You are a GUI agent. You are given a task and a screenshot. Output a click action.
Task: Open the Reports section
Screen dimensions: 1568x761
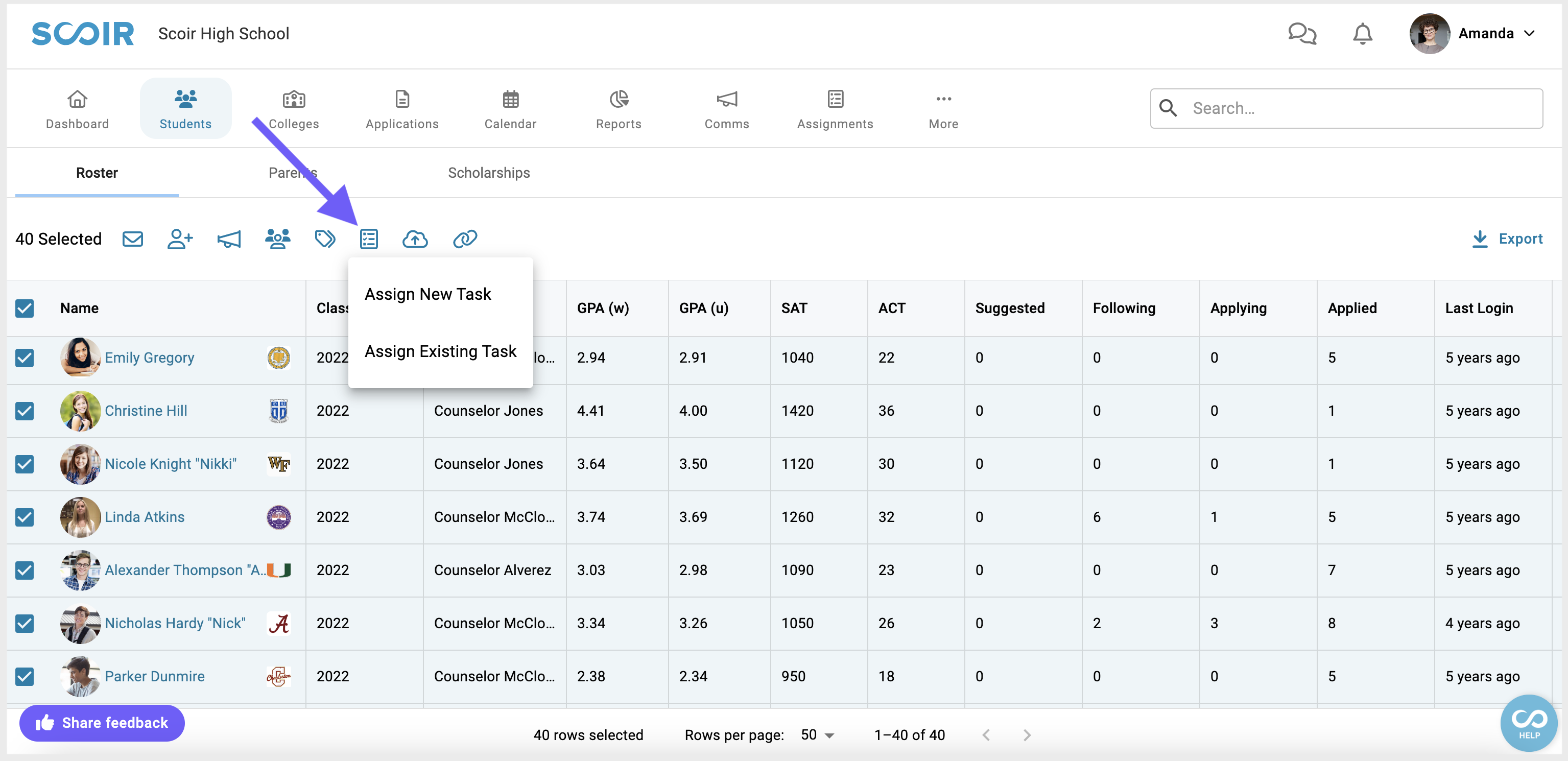pos(619,108)
